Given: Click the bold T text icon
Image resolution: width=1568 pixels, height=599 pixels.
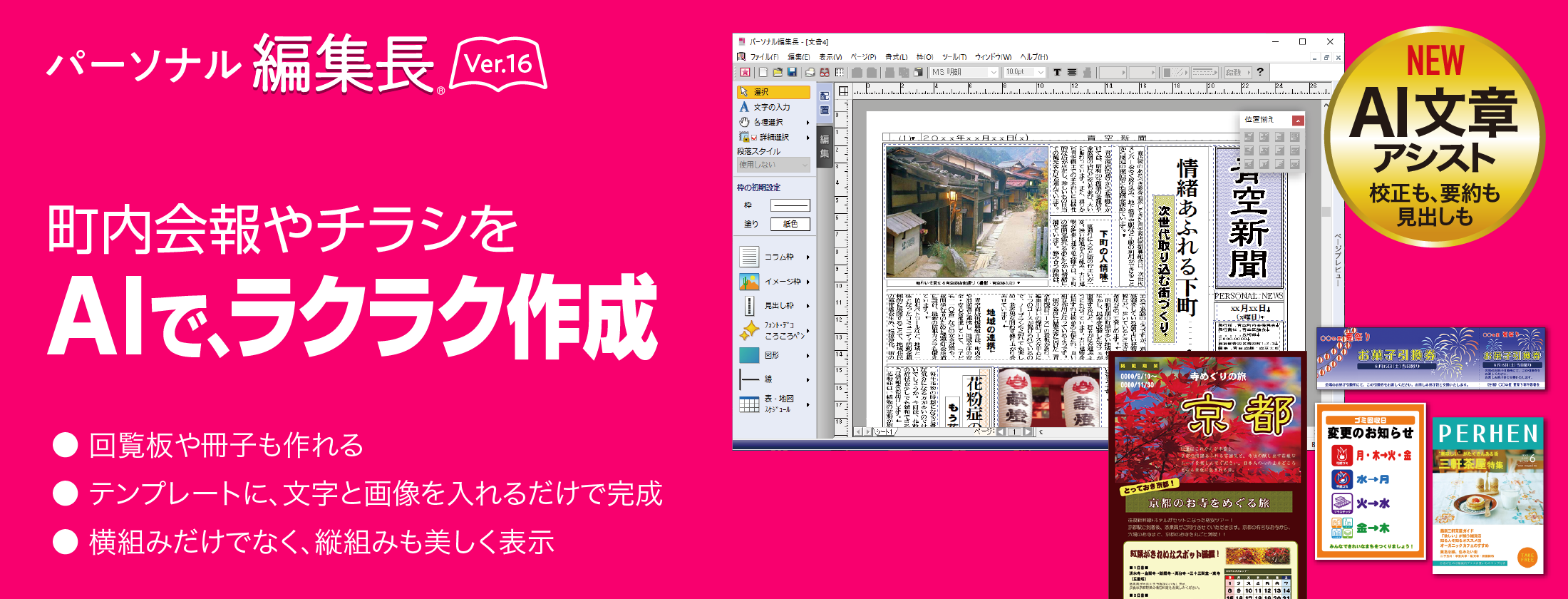Looking at the screenshot, I should pos(1057,72).
